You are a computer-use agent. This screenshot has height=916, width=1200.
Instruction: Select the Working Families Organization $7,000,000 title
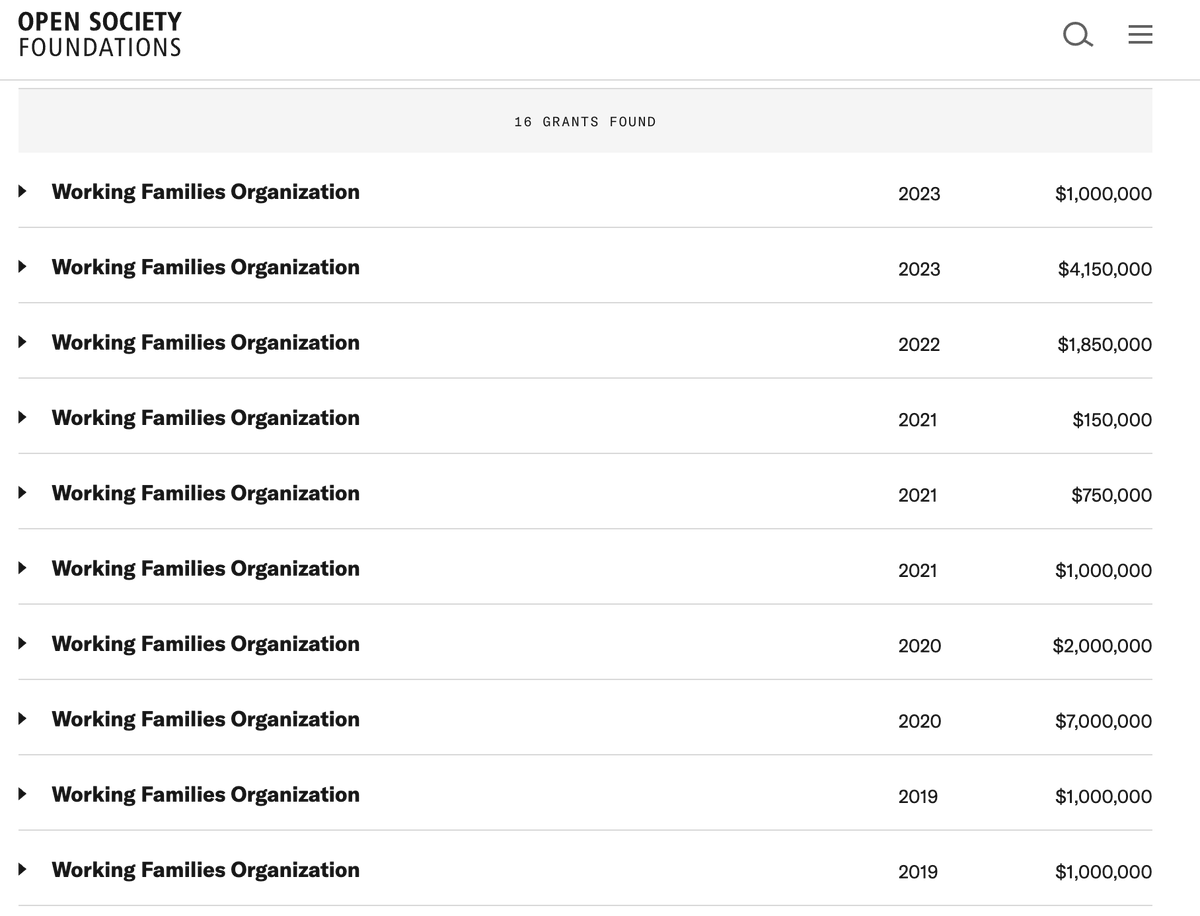tap(205, 719)
